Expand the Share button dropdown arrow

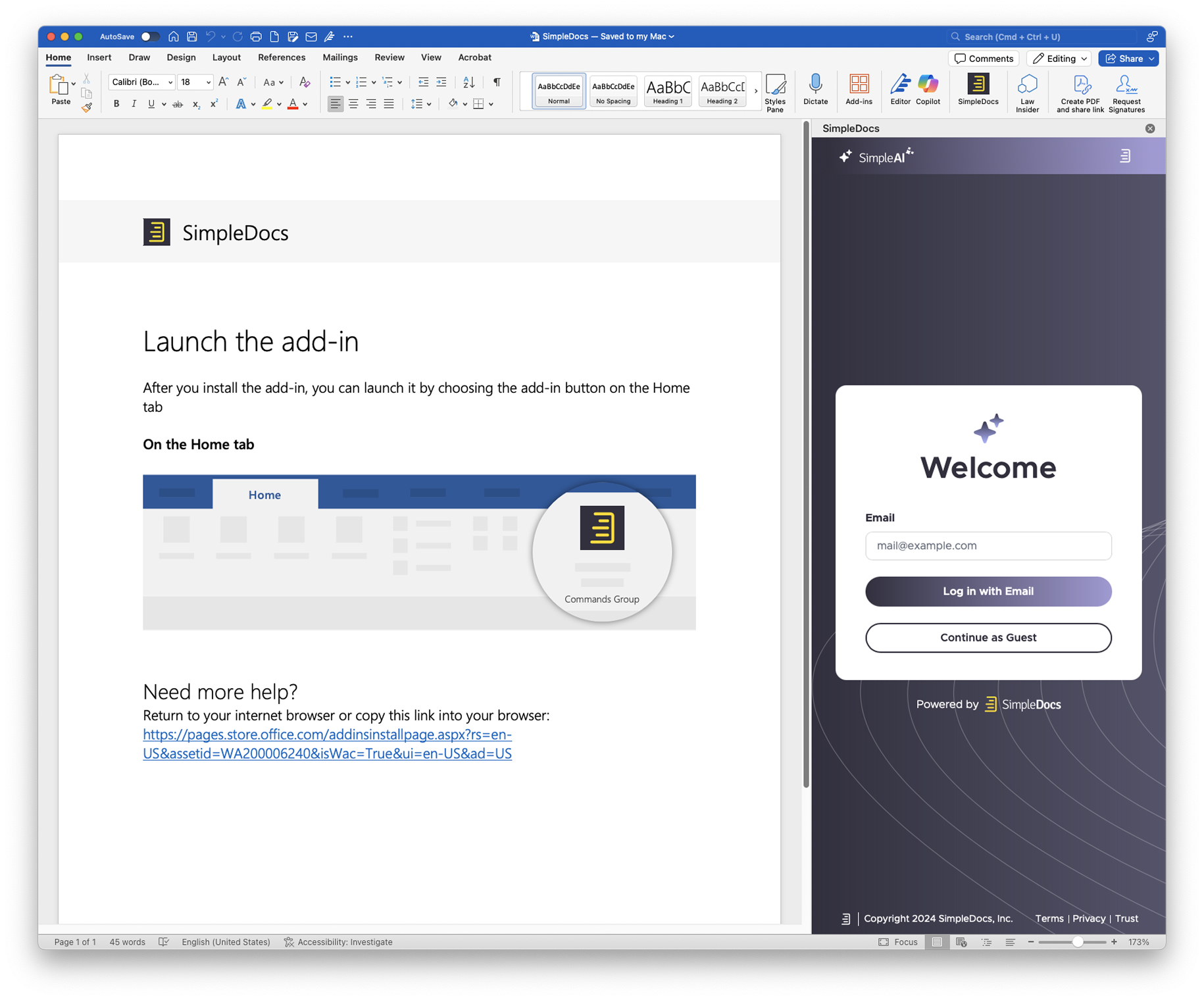(x=1151, y=59)
